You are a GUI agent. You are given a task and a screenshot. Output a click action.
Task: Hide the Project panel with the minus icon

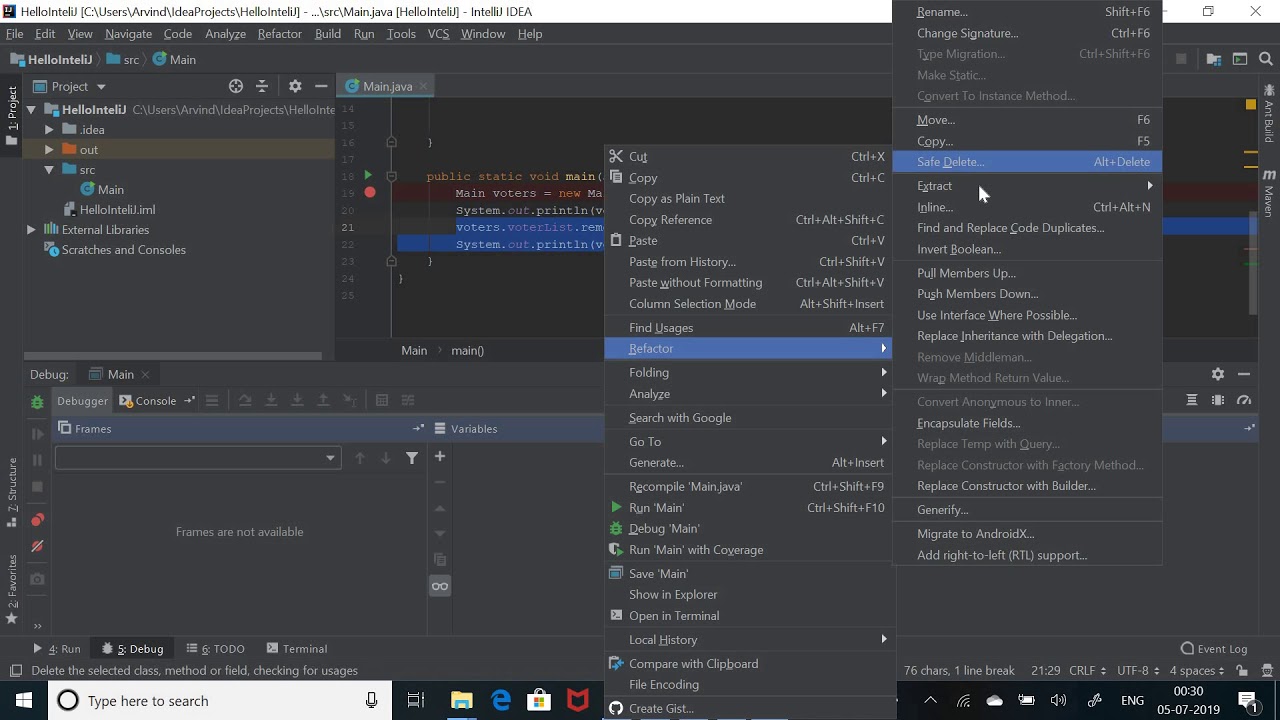click(321, 86)
